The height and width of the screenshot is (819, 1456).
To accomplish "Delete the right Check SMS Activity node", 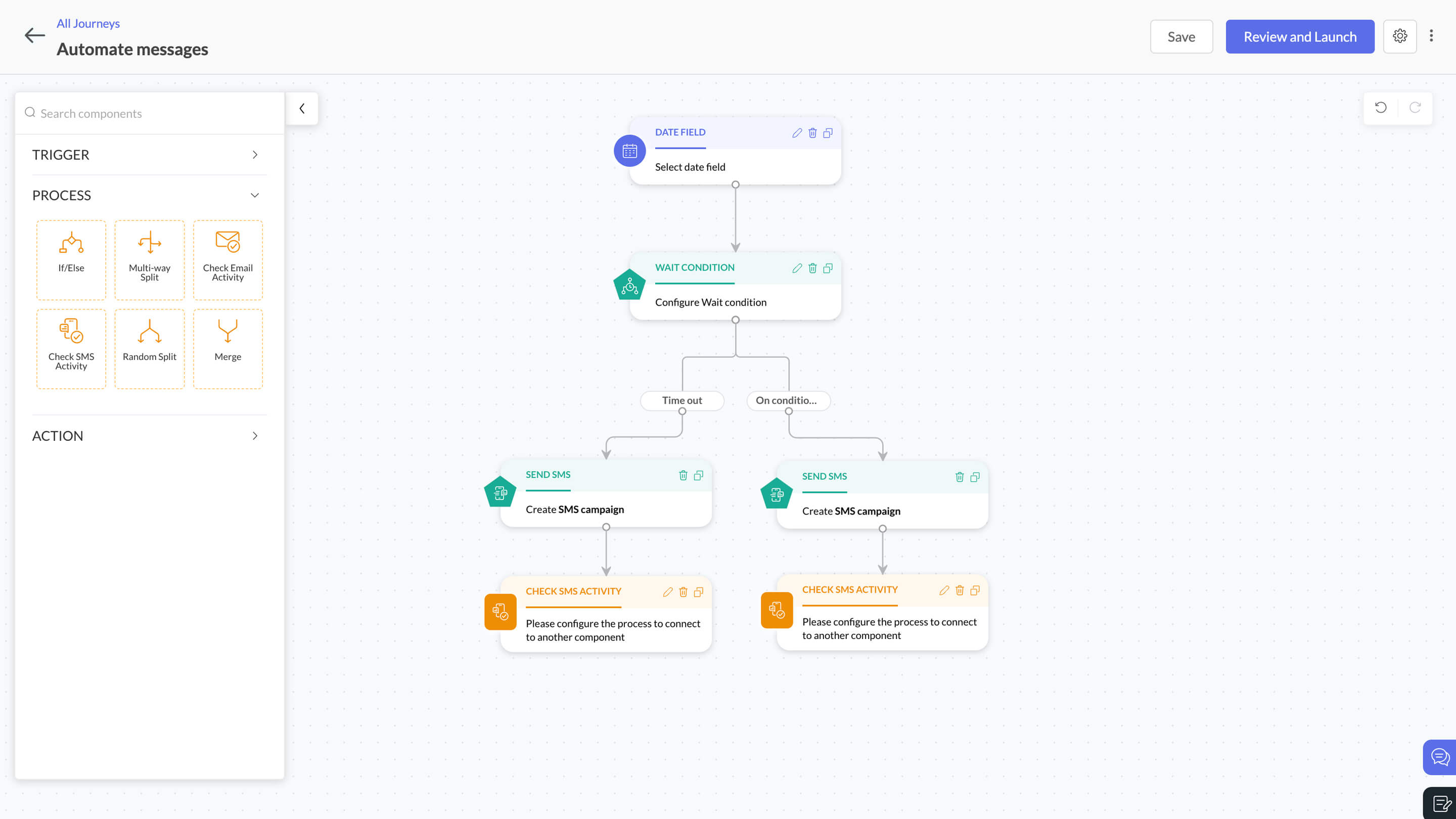I will pos(959,590).
